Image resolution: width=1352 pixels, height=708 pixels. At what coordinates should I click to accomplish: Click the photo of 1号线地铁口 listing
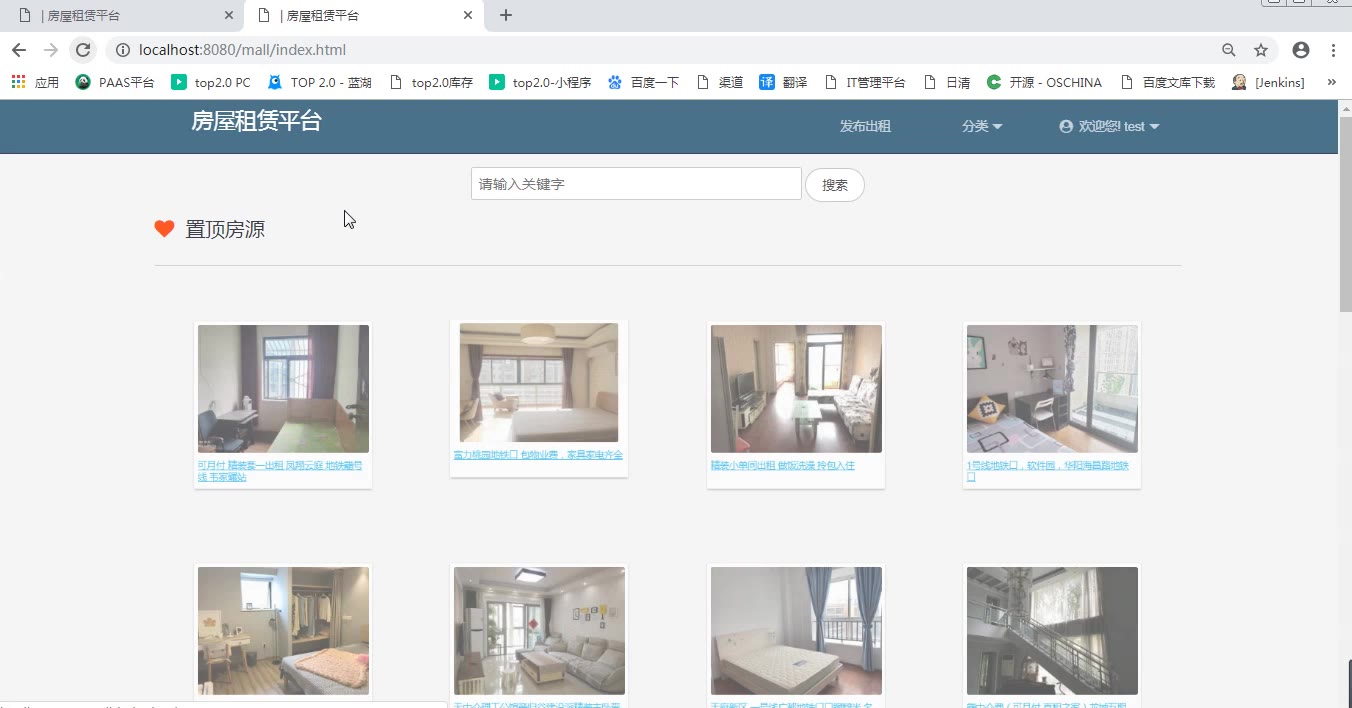pos(1052,389)
